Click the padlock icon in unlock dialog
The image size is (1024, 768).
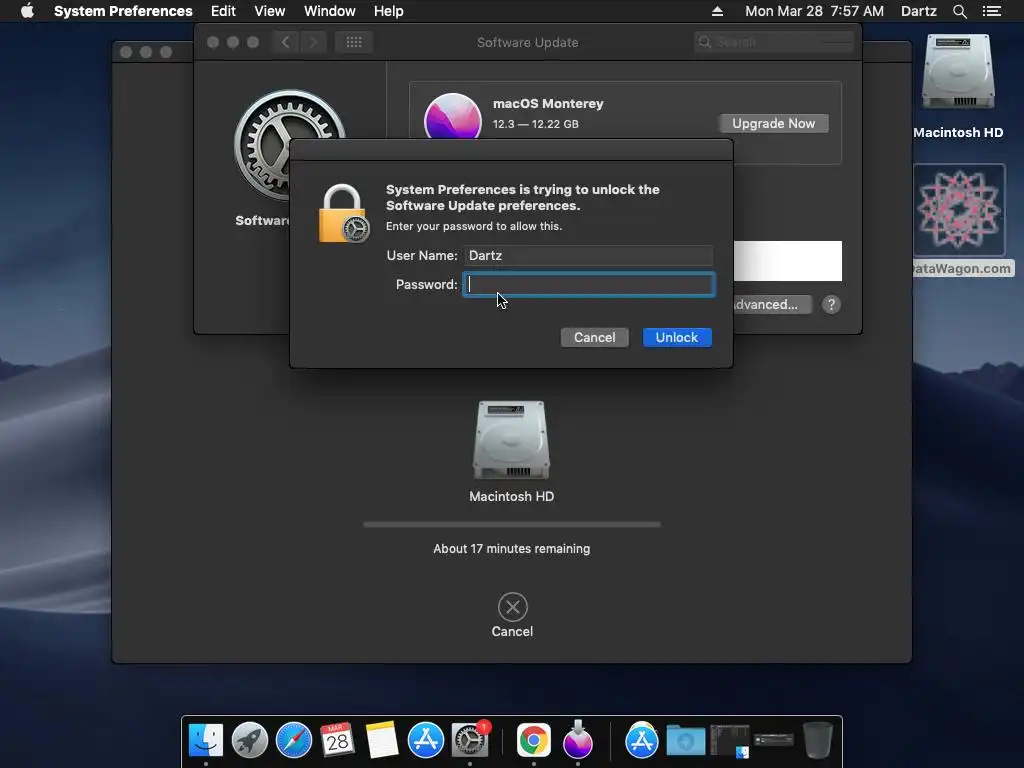(344, 214)
